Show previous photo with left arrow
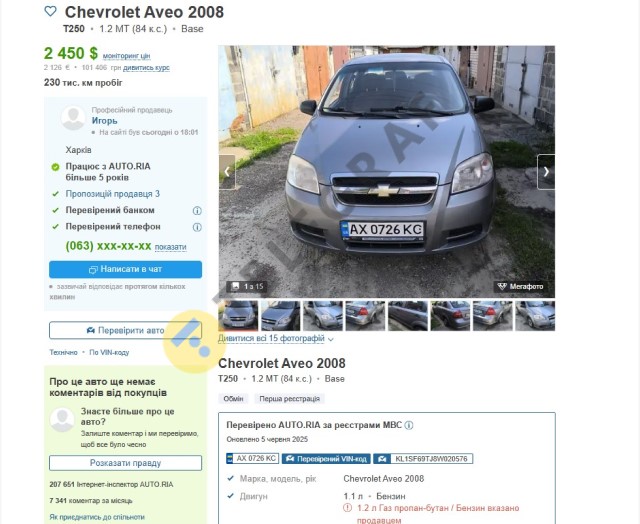 click(x=227, y=172)
